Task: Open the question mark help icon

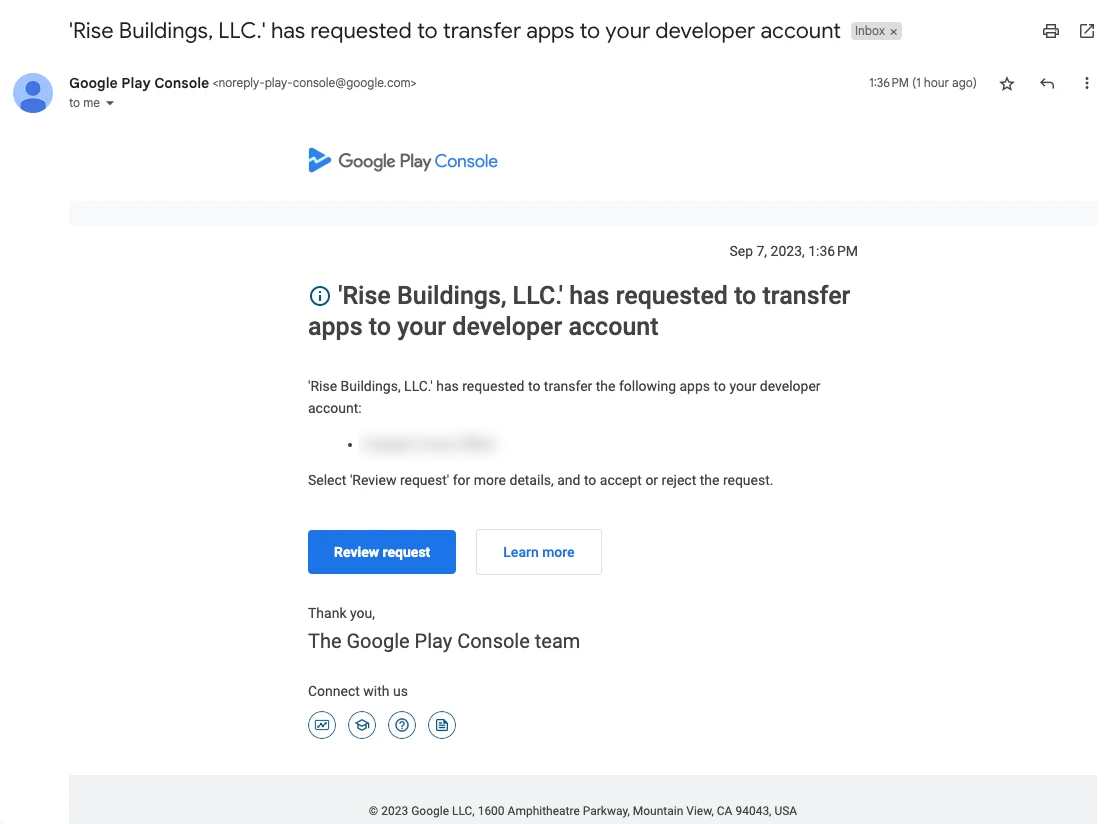Action: (x=402, y=725)
